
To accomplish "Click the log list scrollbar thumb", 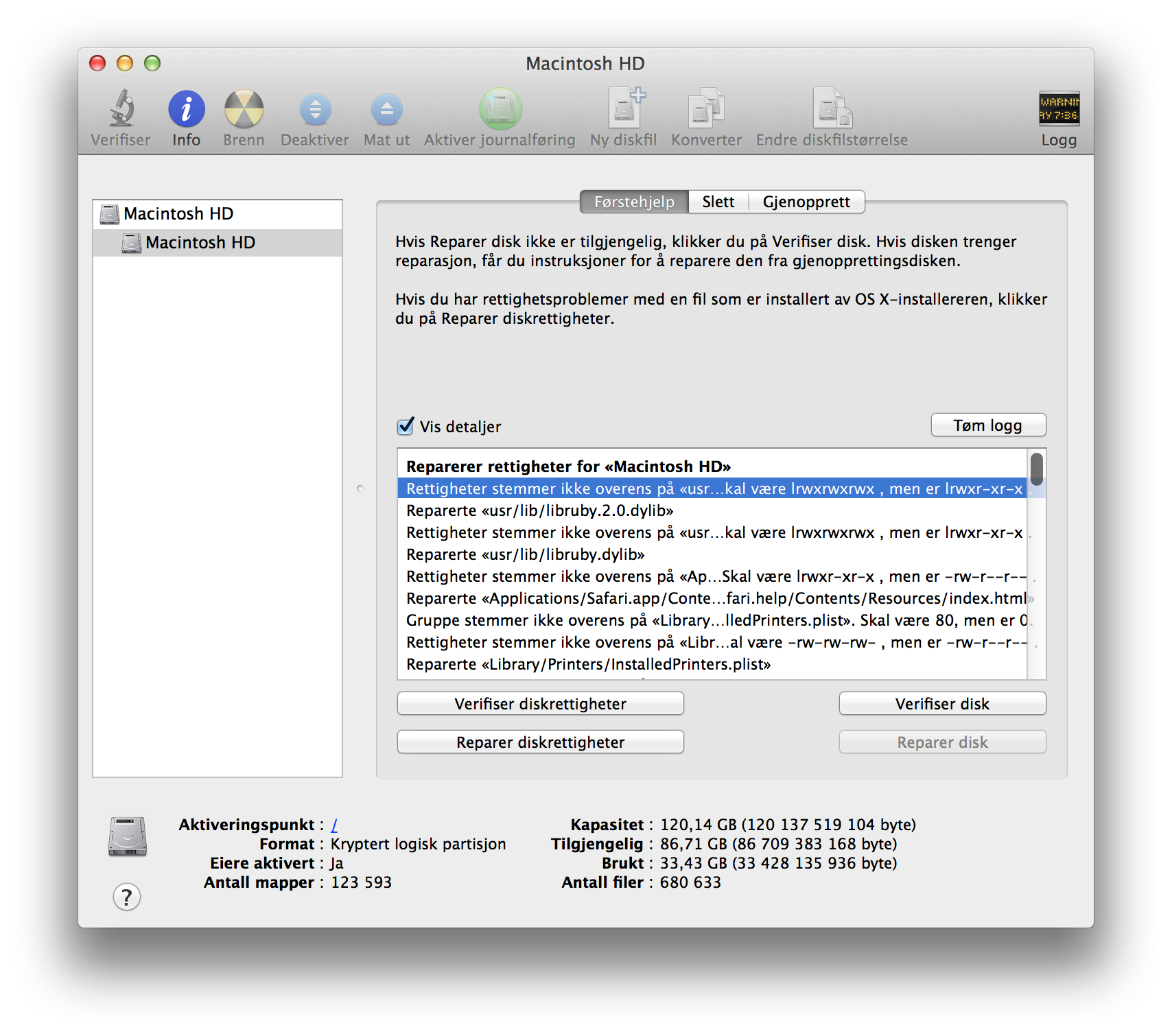I will coord(1037,469).
